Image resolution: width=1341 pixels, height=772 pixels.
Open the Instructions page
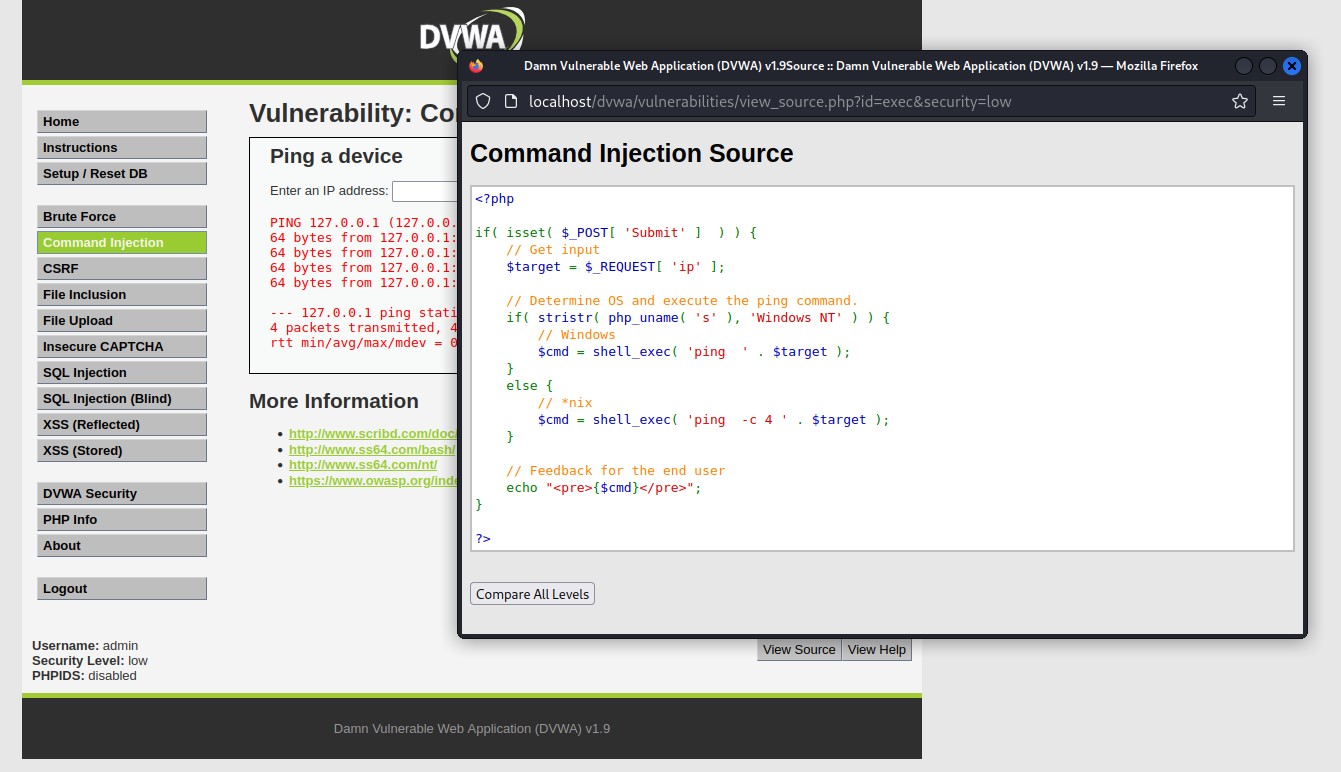tap(122, 148)
